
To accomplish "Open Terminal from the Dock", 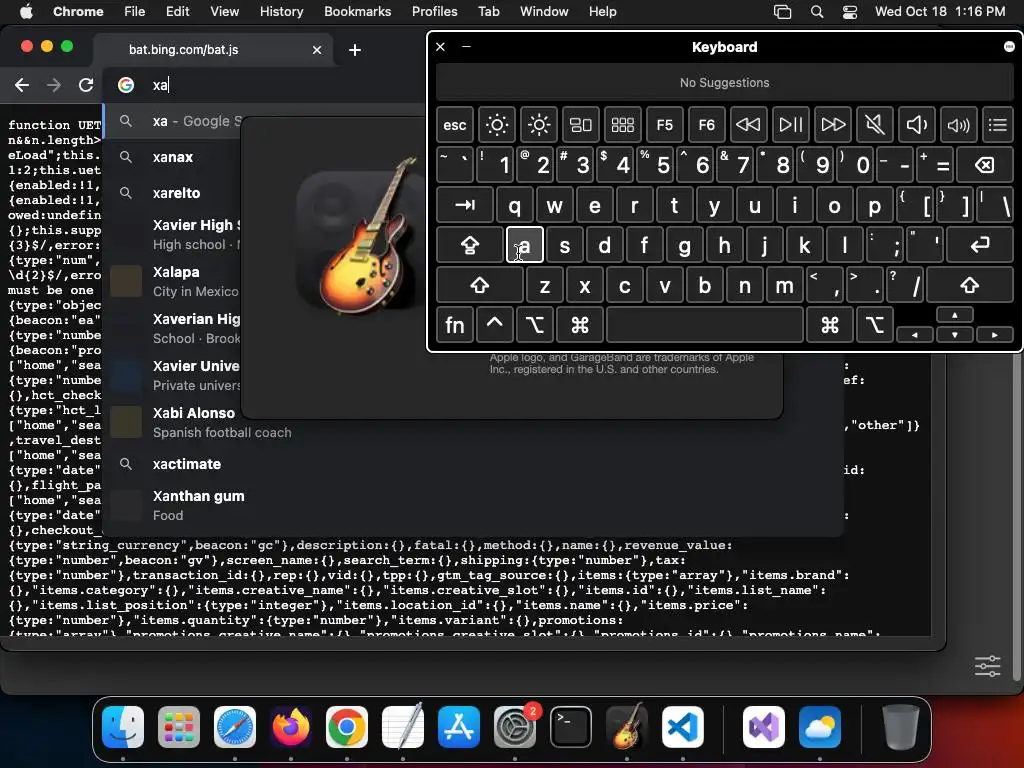I will pos(571,727).
